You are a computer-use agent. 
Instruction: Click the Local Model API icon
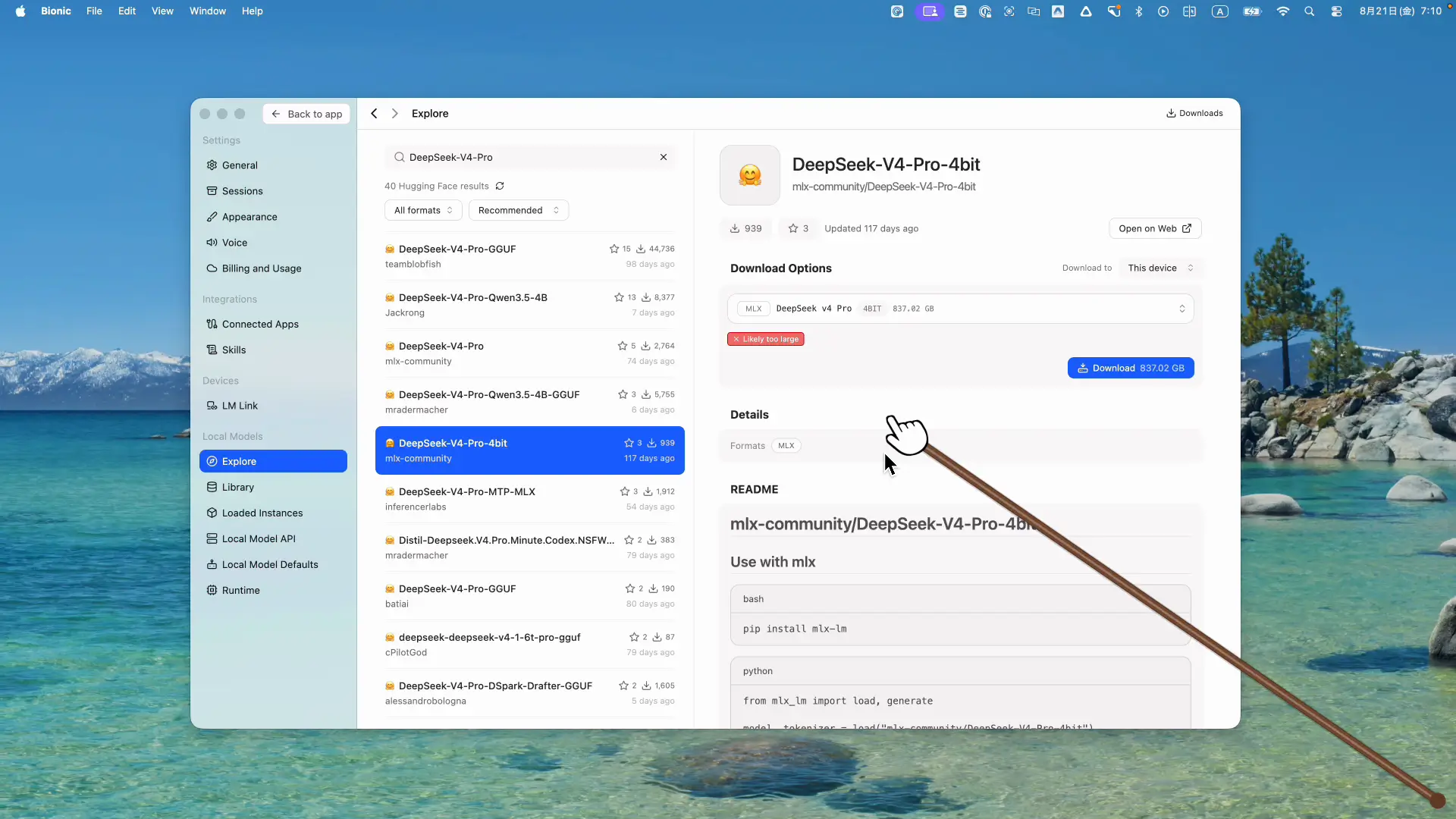[212, 538]
